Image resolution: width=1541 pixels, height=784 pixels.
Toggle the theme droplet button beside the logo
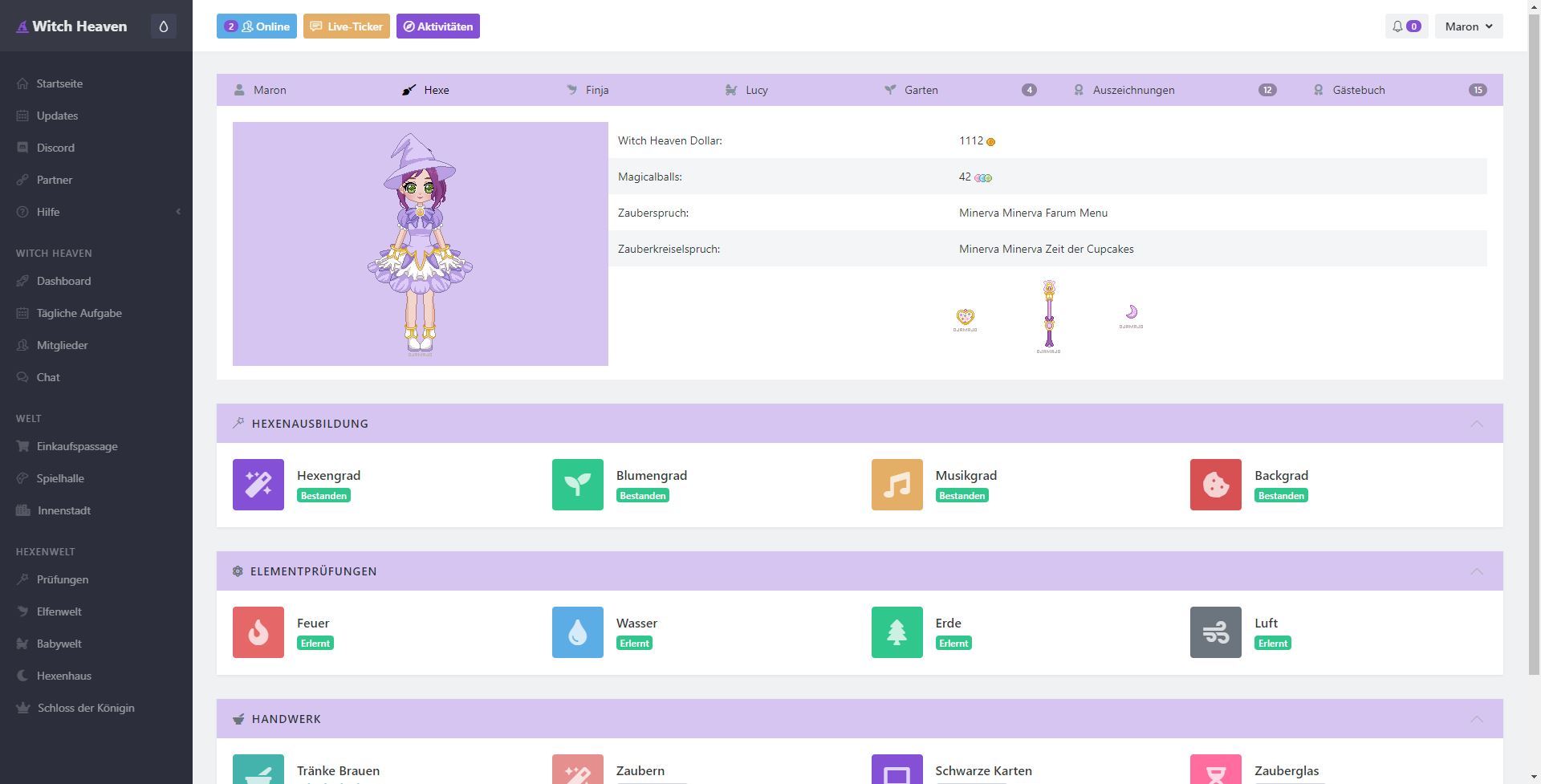tap(164, 26)
